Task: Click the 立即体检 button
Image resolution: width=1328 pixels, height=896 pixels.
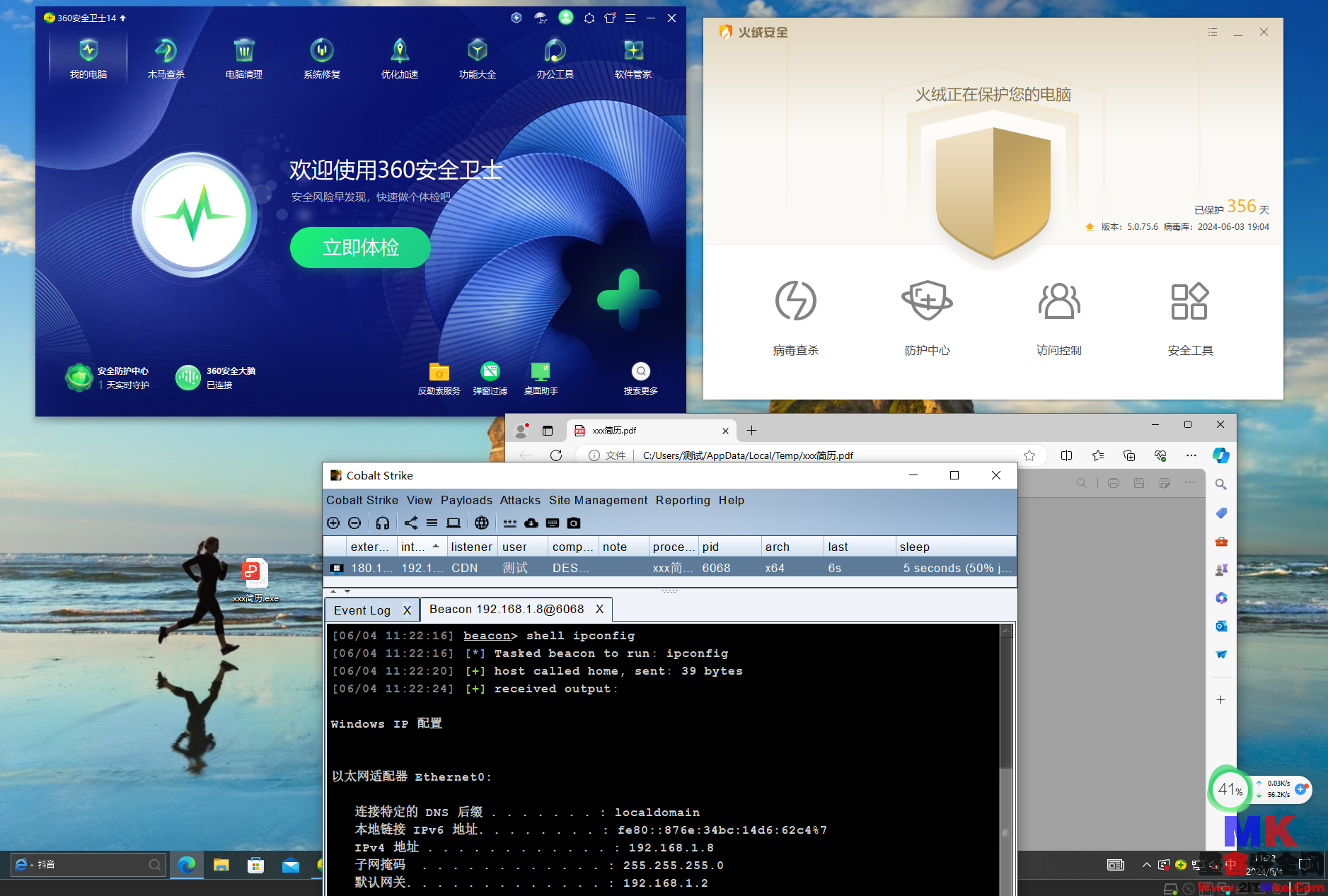Action: [x=360, y=248]
